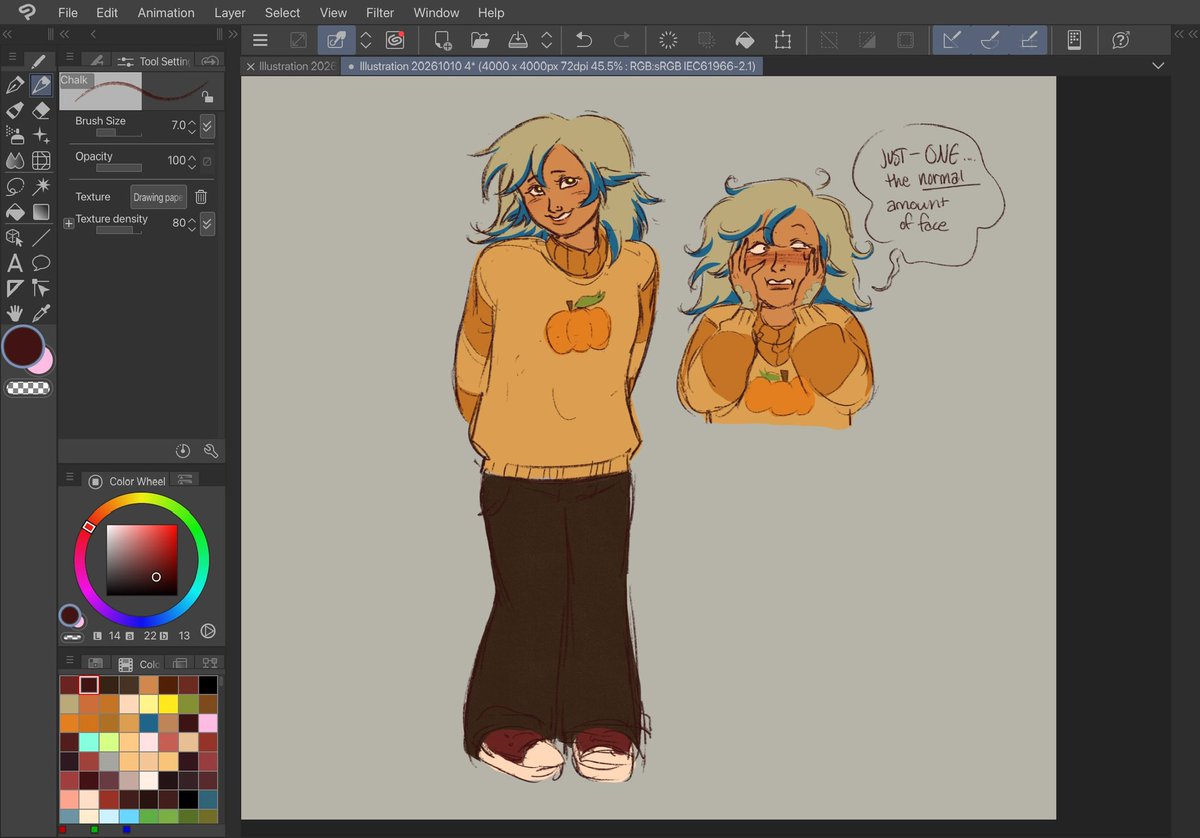Screen dimensions: 1200x838
Task: Open the color set panel menu
Action: tap(70, 662)
